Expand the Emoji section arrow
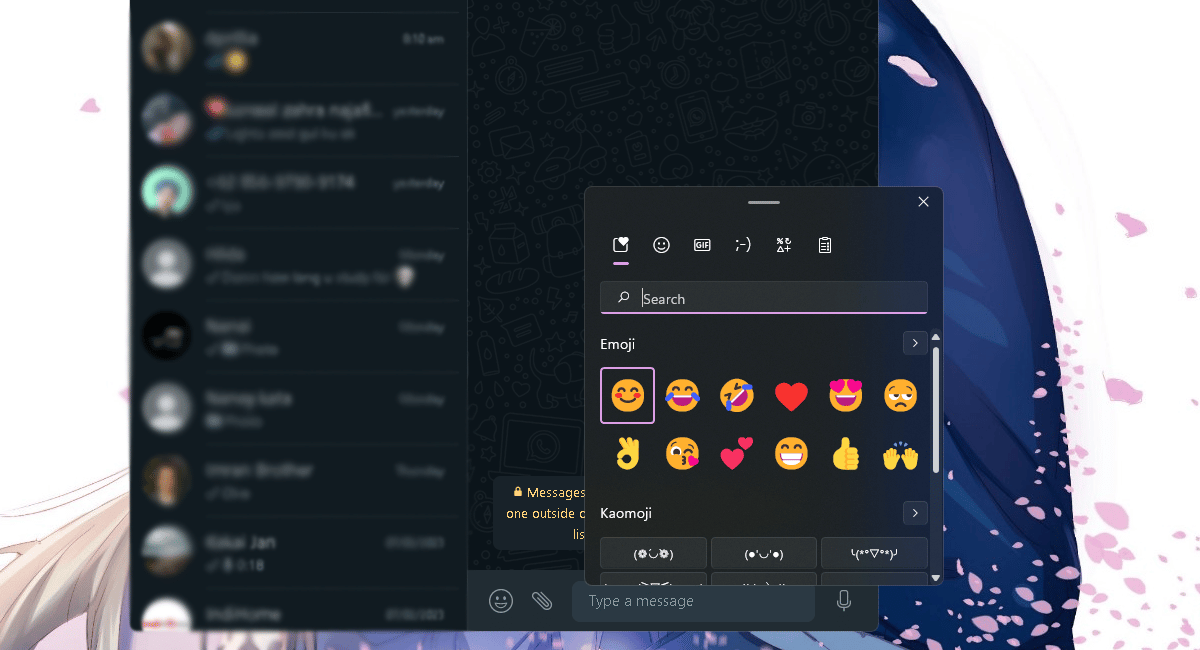This screenshot has height=650, width=1200. 915,343
